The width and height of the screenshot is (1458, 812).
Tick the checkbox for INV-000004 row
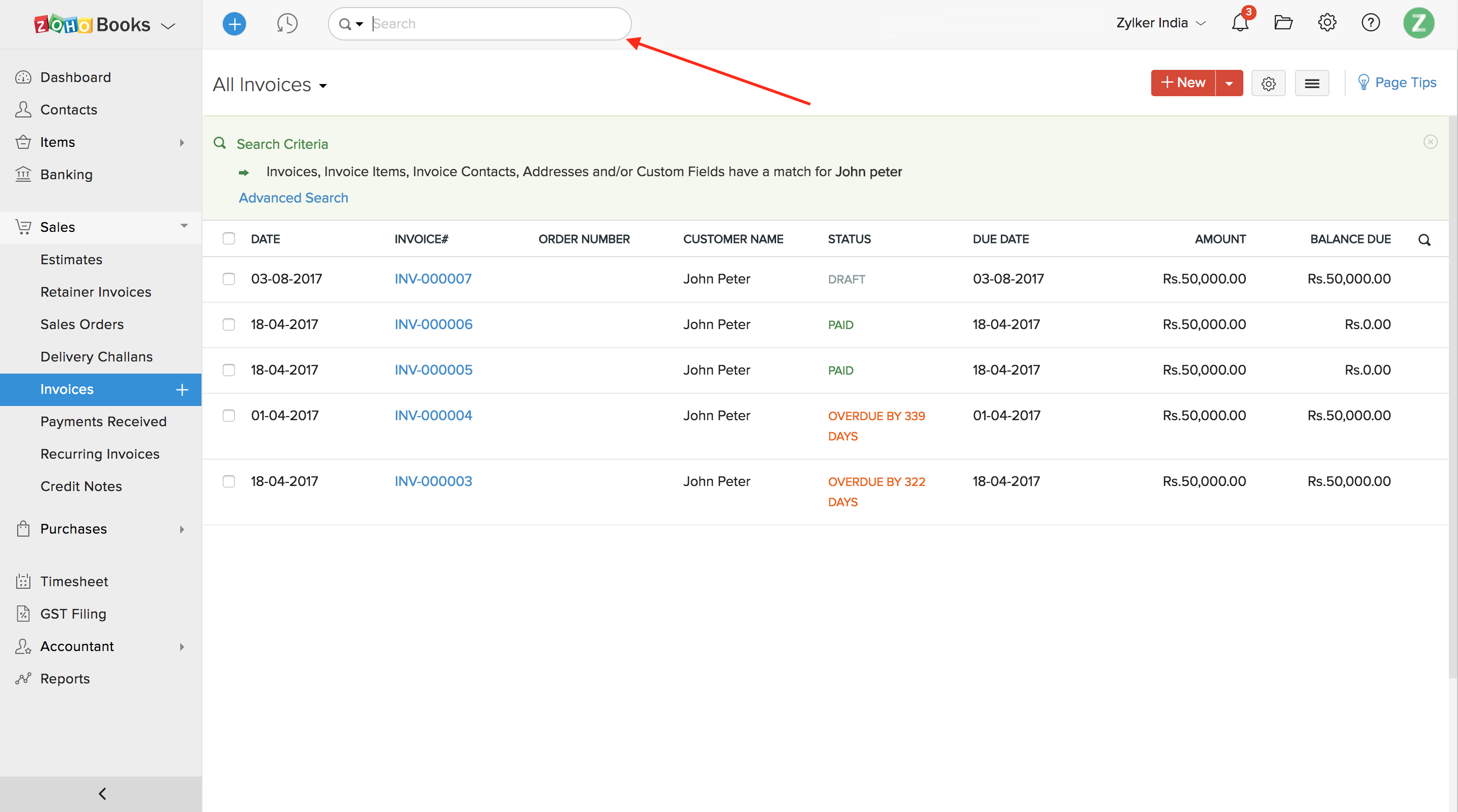click(x=229, y=415)
